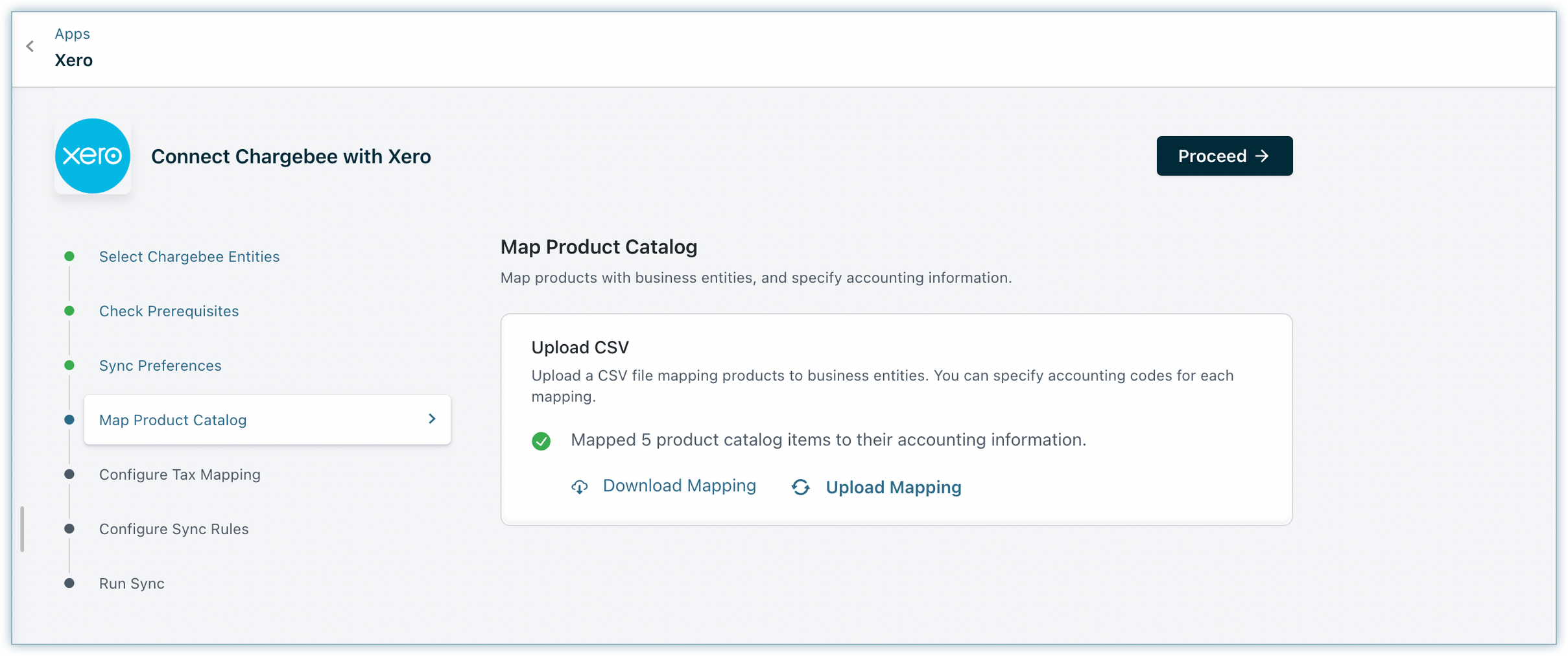
Task: Expand Map Product Catalog using its chevron
Action: tap(432, 419)
